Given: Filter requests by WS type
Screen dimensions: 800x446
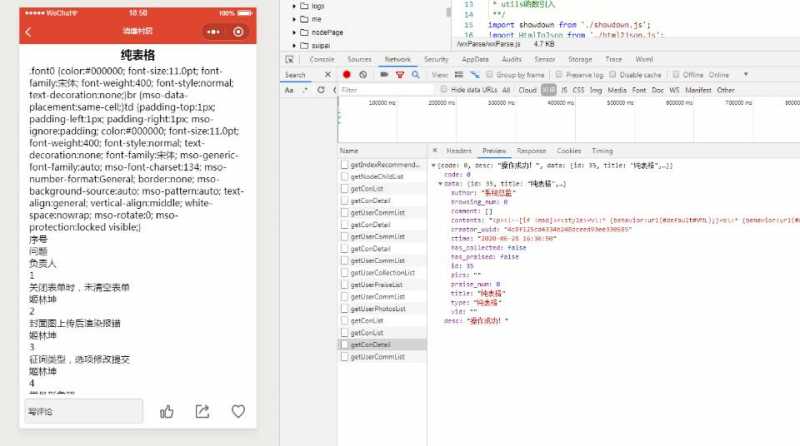Looking at the screenshot, I should [x=674, y=90].
